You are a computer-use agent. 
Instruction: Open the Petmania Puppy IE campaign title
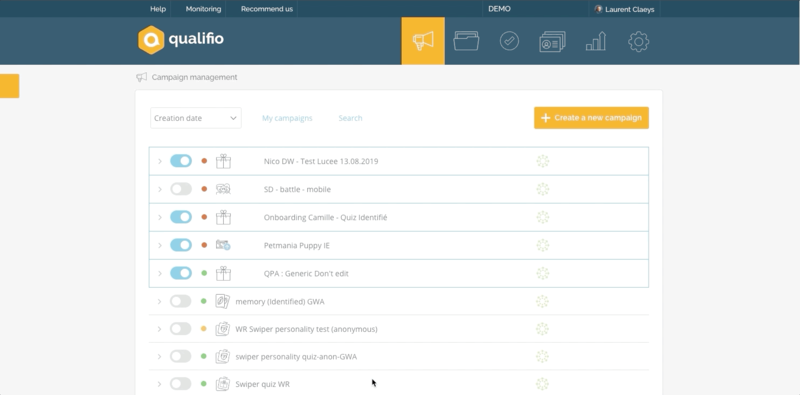point(296,245)
